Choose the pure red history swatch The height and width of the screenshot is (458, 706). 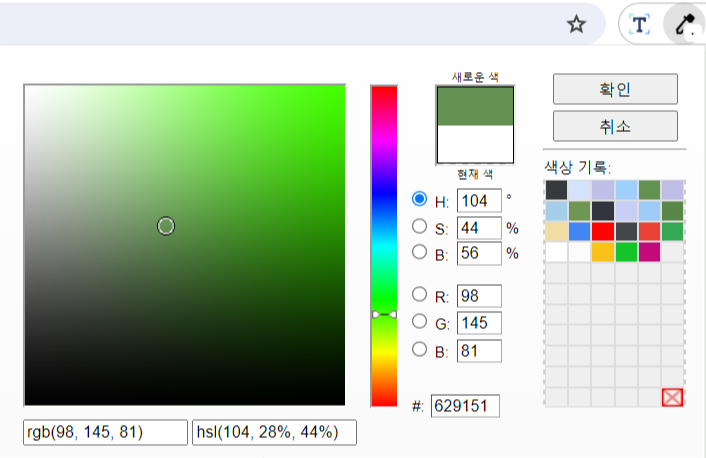pyautogui.click(x=603, y=231)
